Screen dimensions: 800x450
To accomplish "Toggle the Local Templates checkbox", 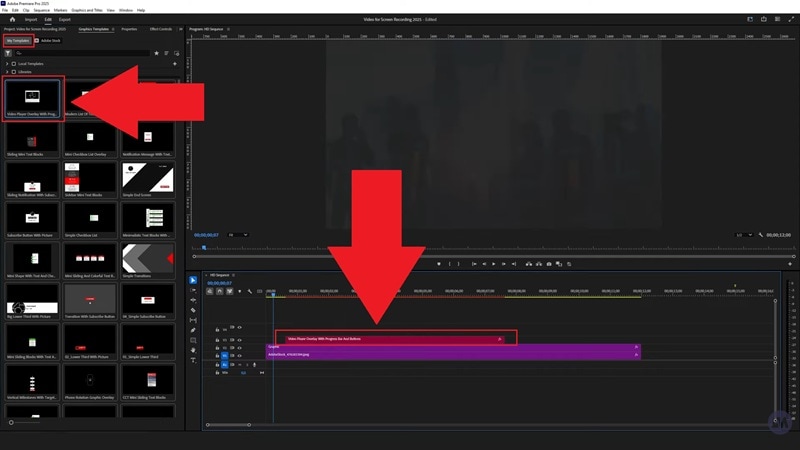I will (x=14, y=64).
